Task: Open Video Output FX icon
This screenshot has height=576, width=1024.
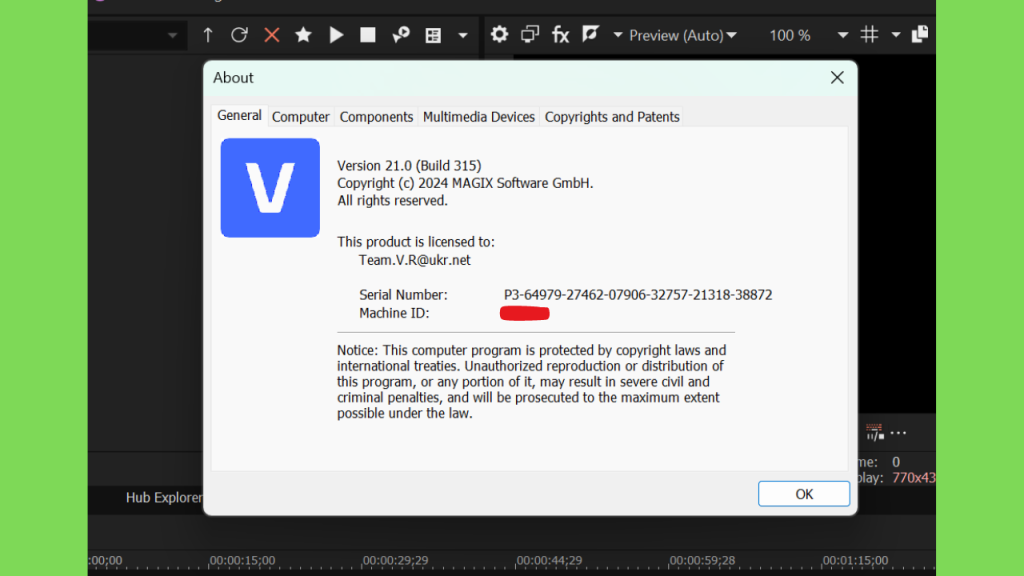Action: coord(560,35)
